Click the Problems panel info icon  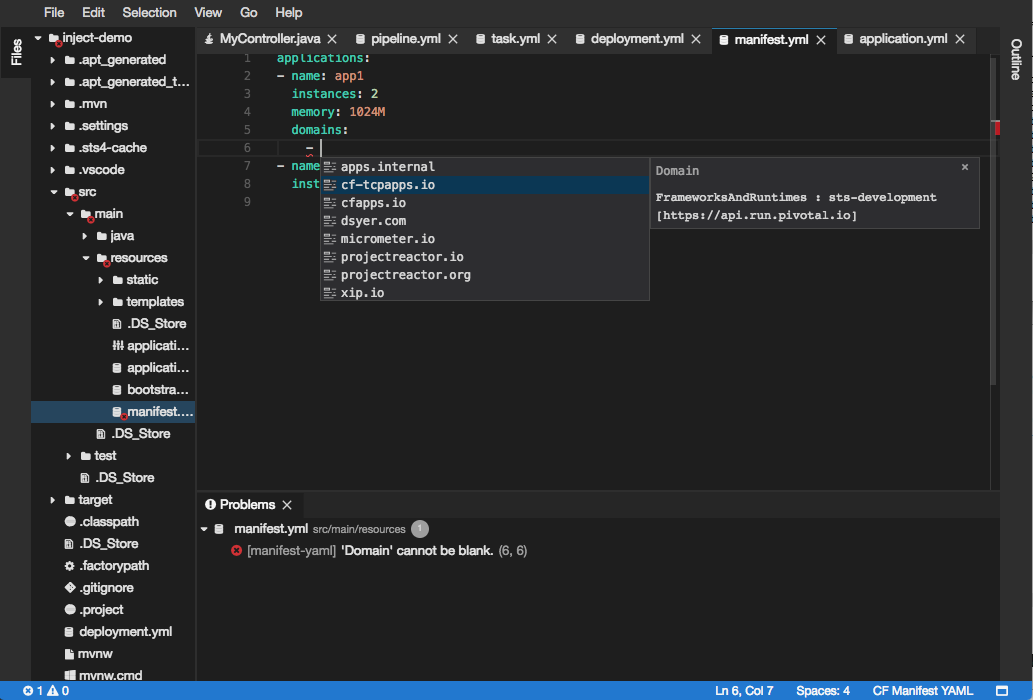[x=210, y=505]
